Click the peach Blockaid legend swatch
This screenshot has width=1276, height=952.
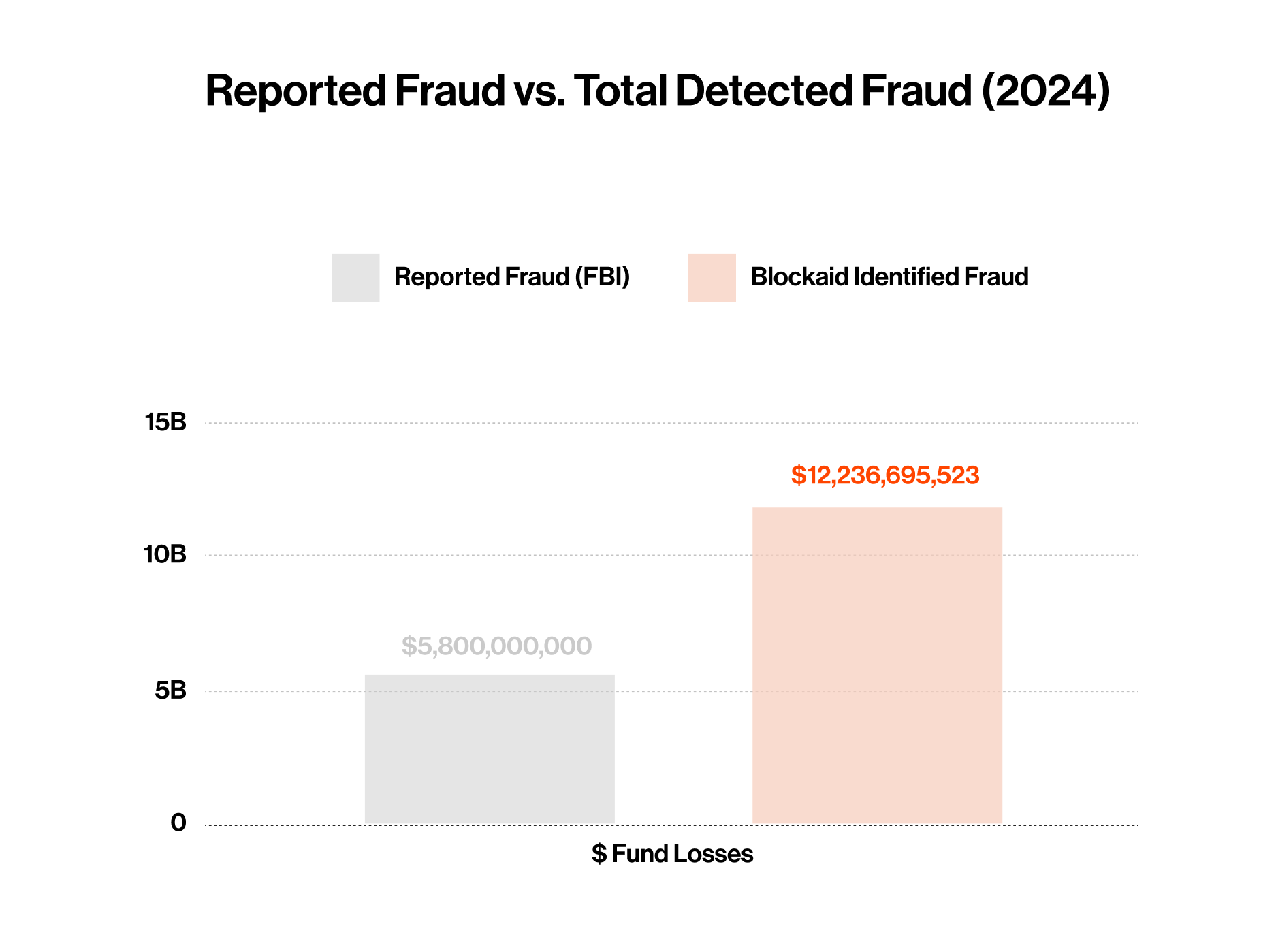click(x=712, y=277)
